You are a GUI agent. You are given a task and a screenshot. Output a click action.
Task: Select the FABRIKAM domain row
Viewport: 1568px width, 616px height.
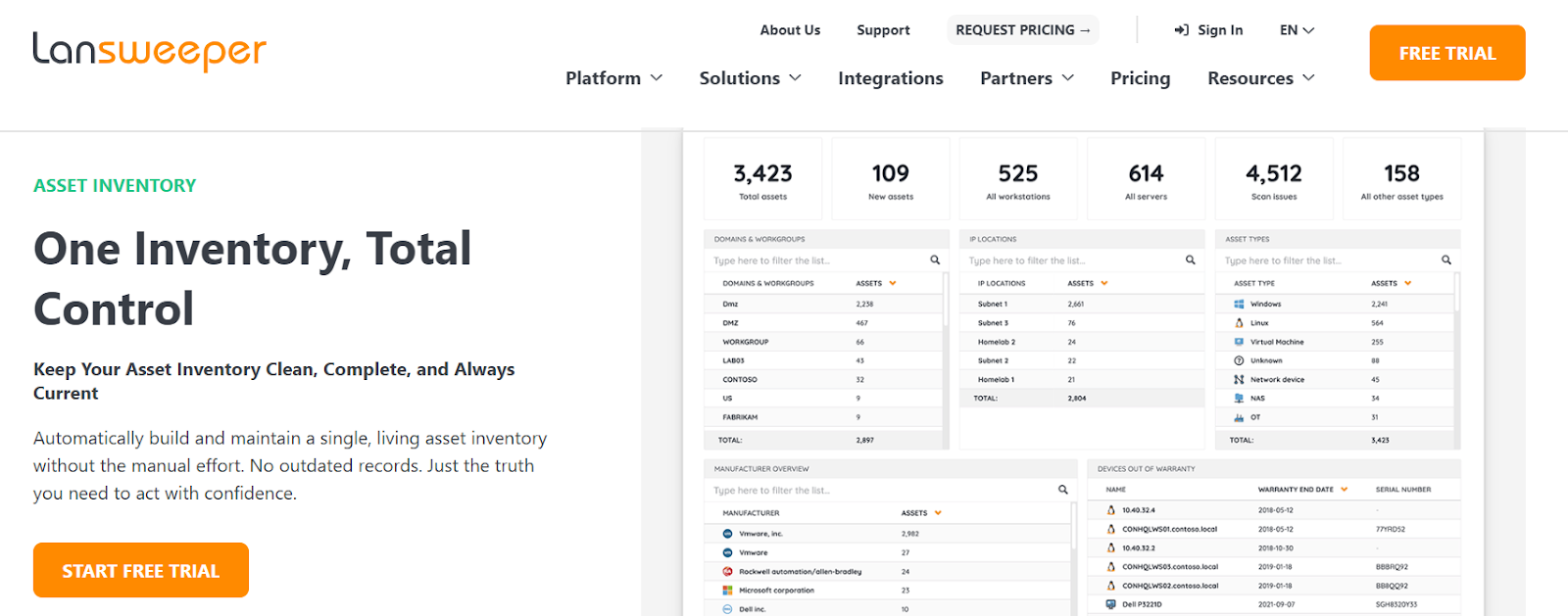pyautogui.click(x=823, y=417)
